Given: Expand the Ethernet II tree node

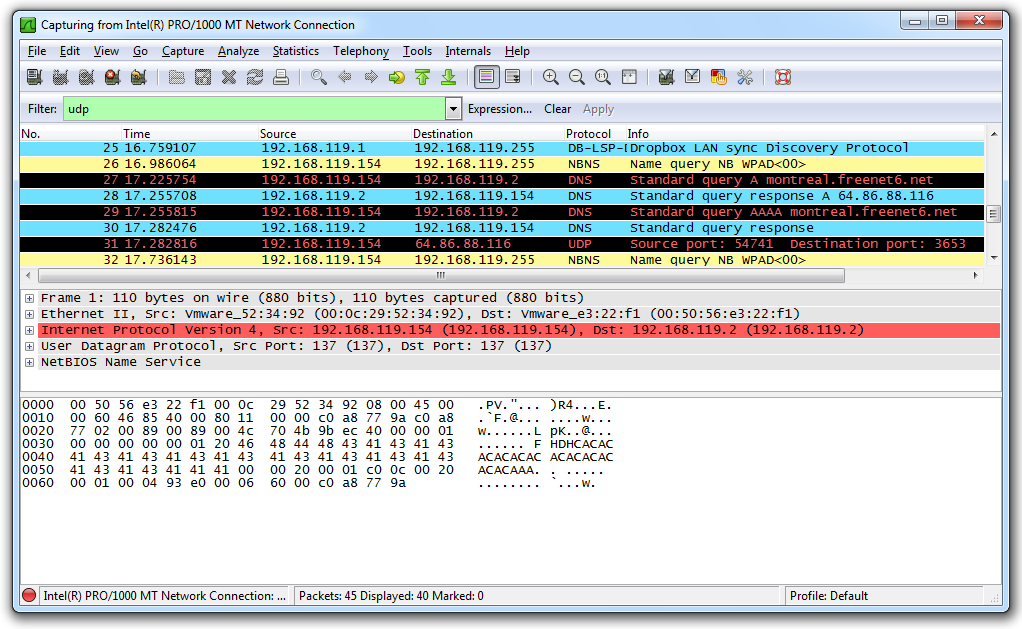Looking at the screenshot, I should 30,314.
